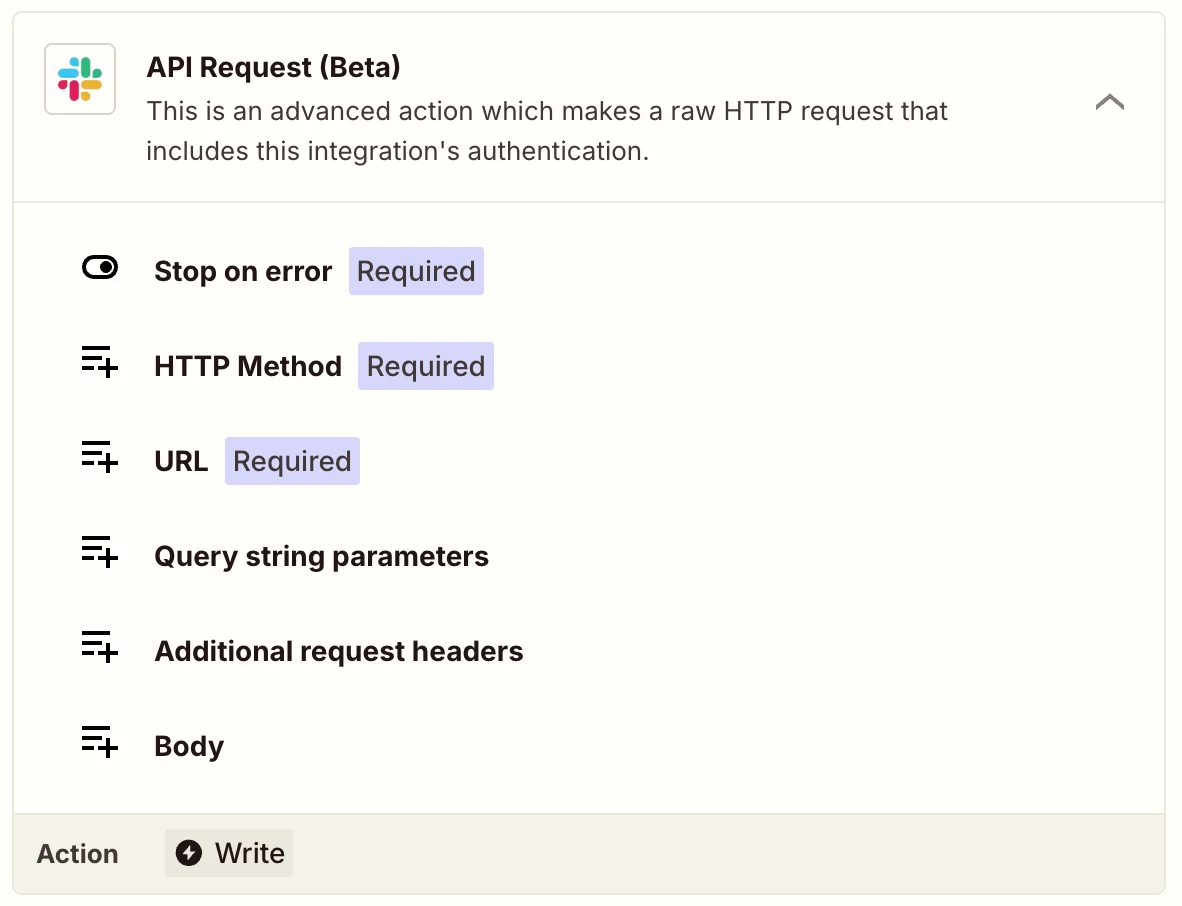Click the Write action badge

(x=229, y=853)
